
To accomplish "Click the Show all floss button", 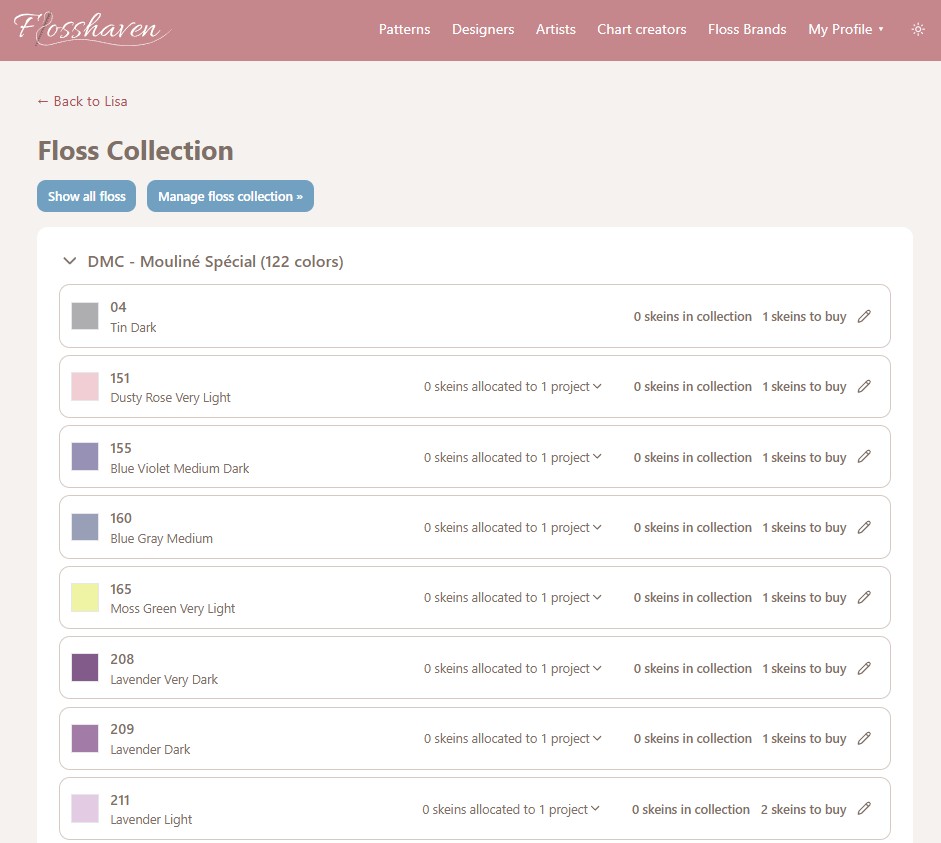I will coord(86,196).
